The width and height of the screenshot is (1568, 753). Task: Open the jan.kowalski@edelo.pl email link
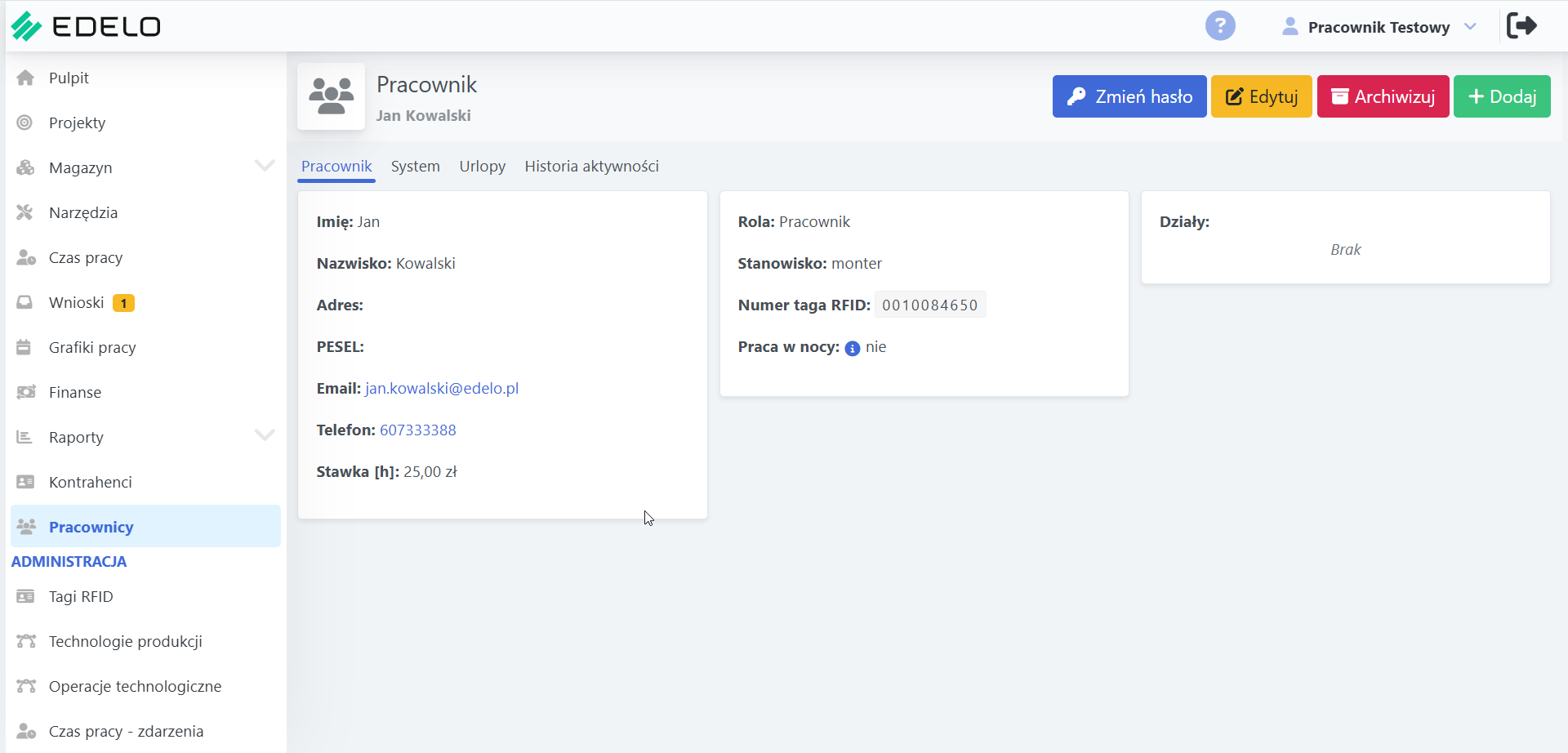[x=442, y=388]
